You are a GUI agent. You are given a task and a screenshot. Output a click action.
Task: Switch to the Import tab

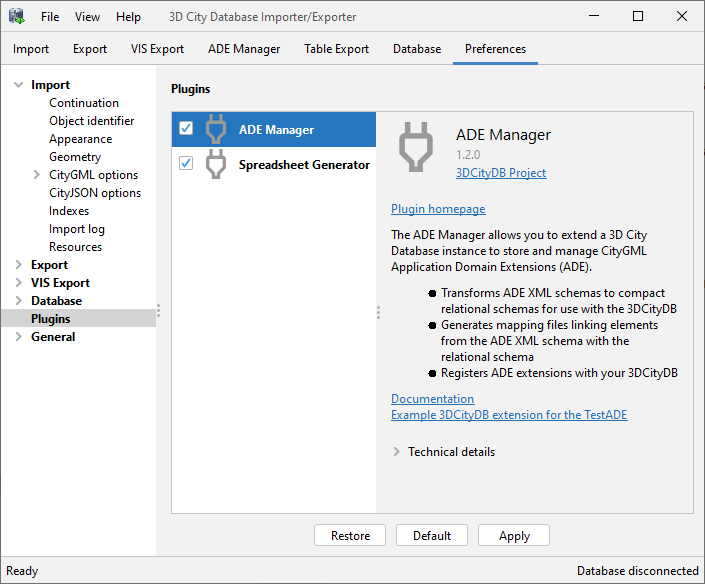(31, 49)
